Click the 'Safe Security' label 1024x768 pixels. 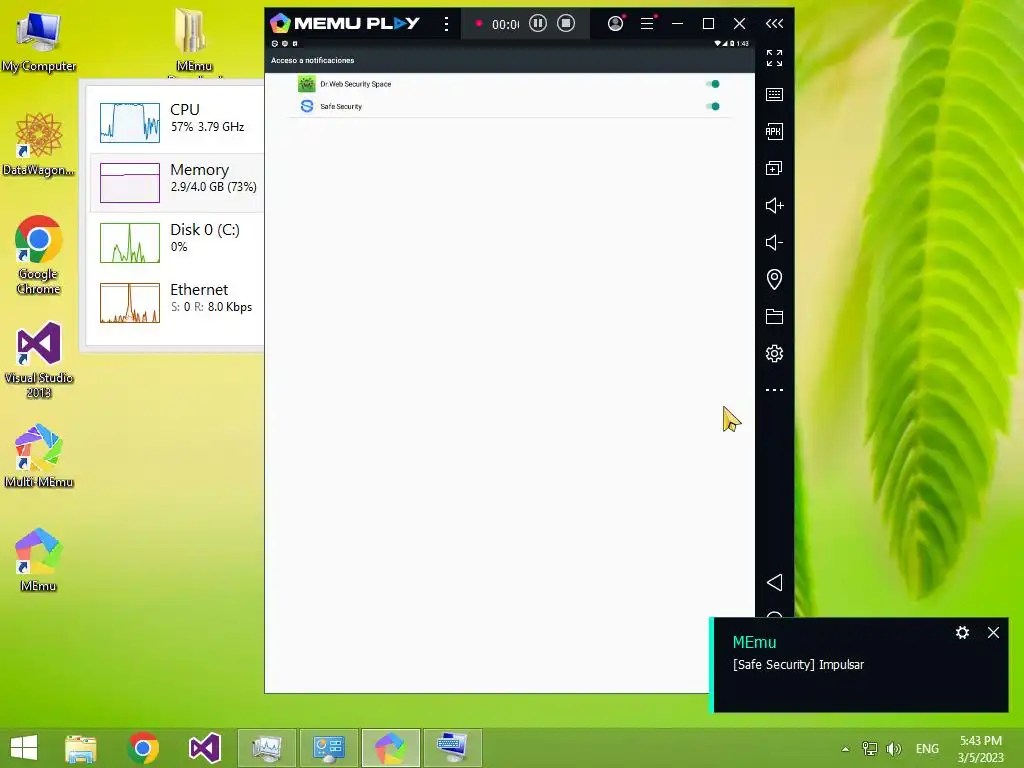point(341,106)
